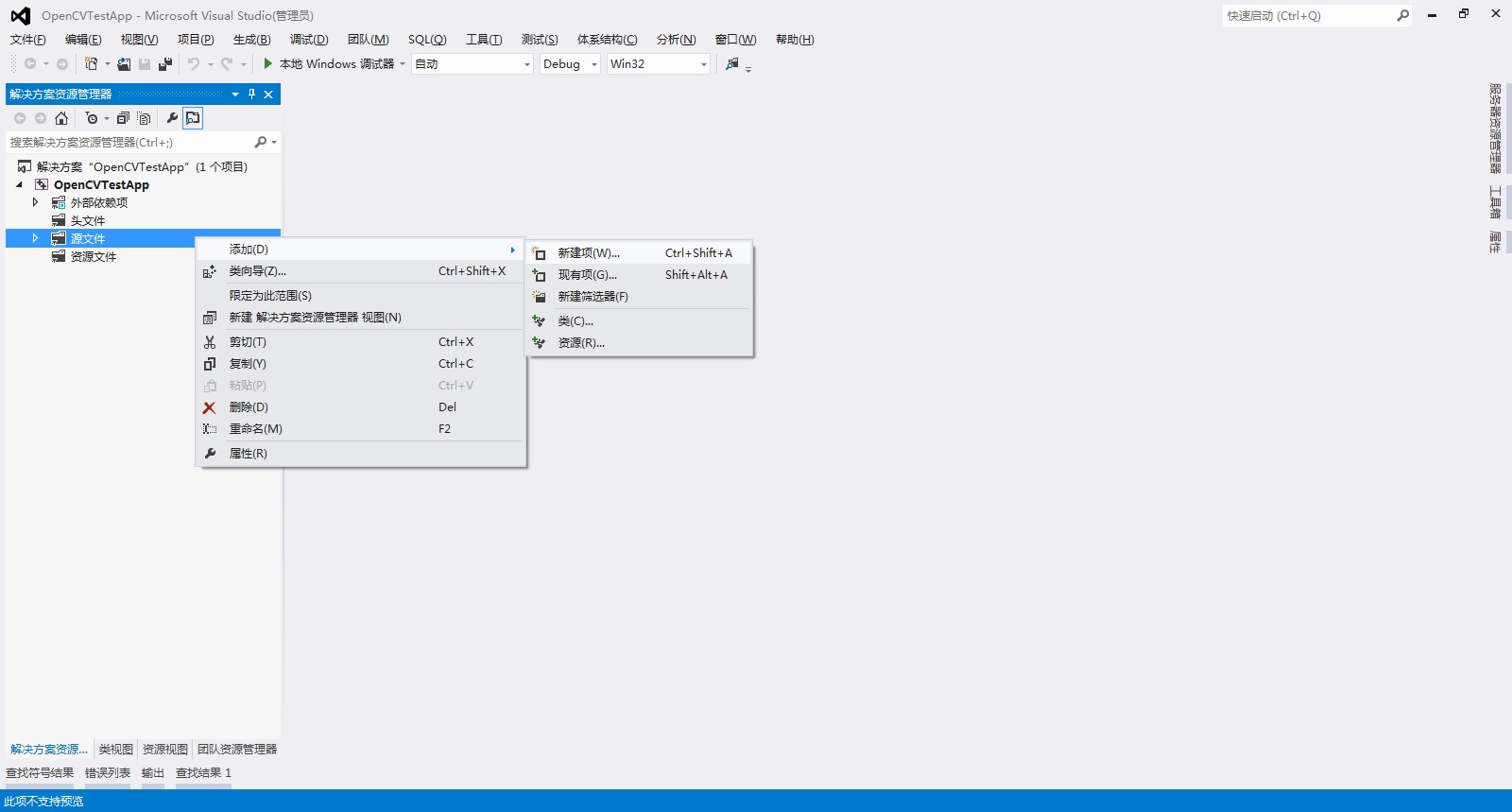This screenshot has height=812, width=1512.
Task: Collapse the OpenCVTestApp project node
Action: coord(19,185)
